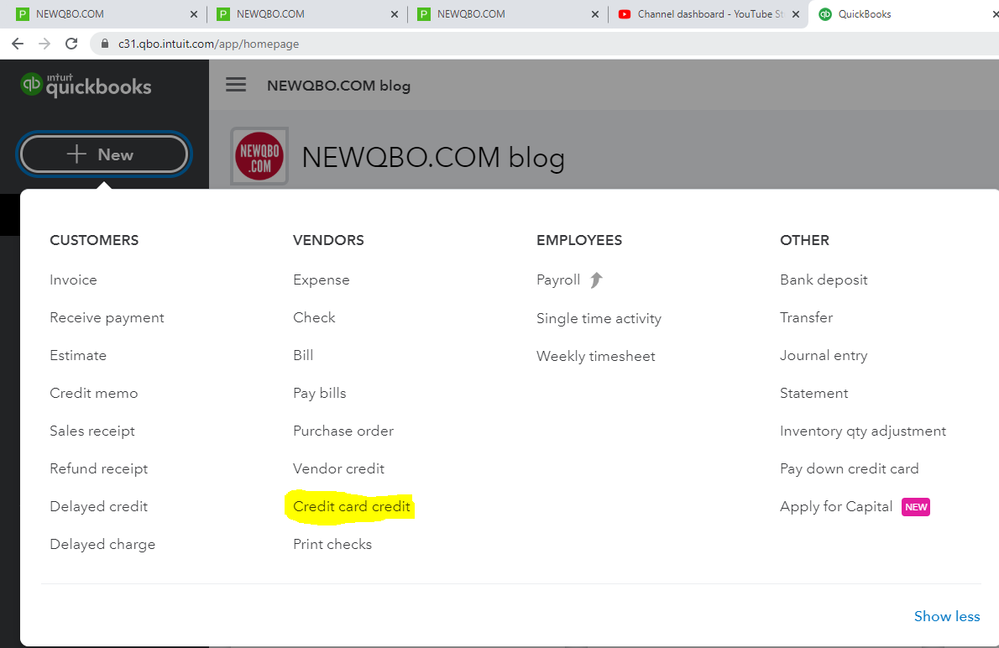
Task: Click the CUSTOMERS column heading
Action: click(94, 240)
